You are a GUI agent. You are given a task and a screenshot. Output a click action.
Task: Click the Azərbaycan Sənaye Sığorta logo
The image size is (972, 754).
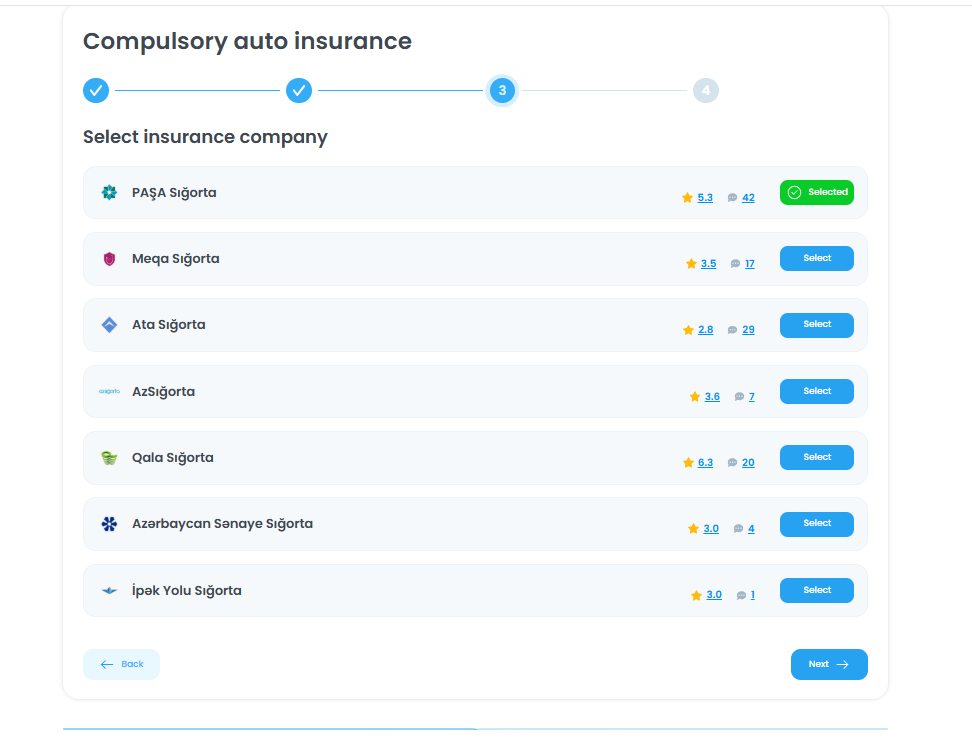point(109,524)
